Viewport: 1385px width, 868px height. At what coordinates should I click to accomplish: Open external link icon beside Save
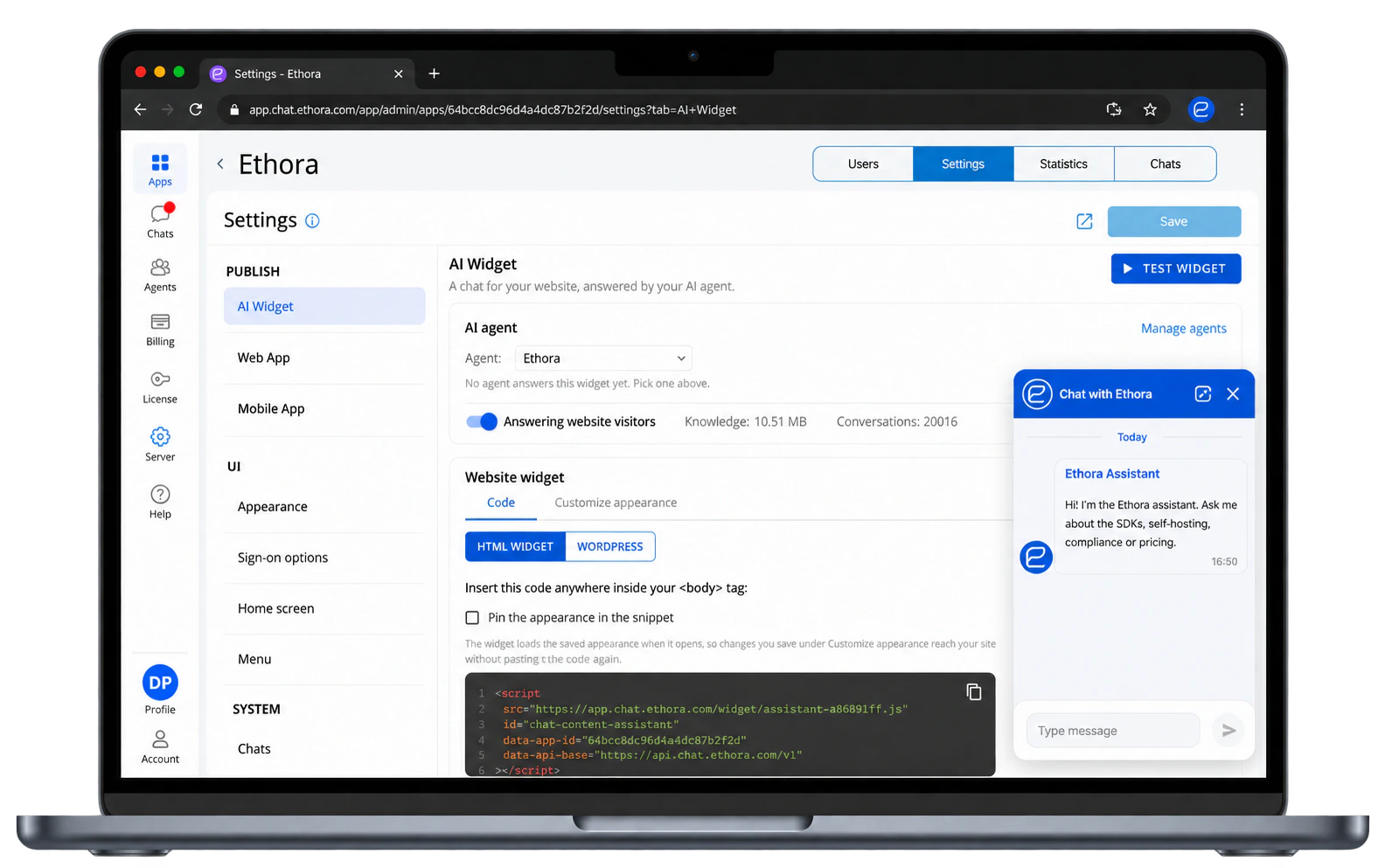coord(1084,221)
